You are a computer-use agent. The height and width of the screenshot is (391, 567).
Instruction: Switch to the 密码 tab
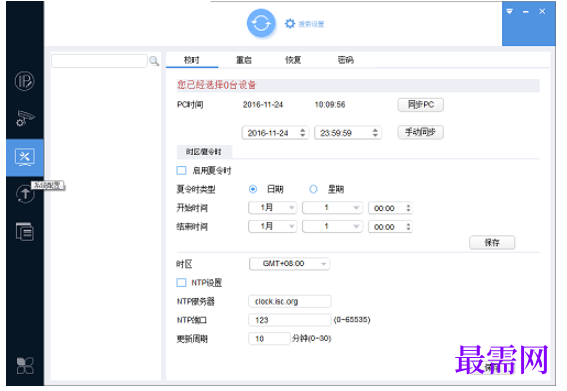point(345,60)
